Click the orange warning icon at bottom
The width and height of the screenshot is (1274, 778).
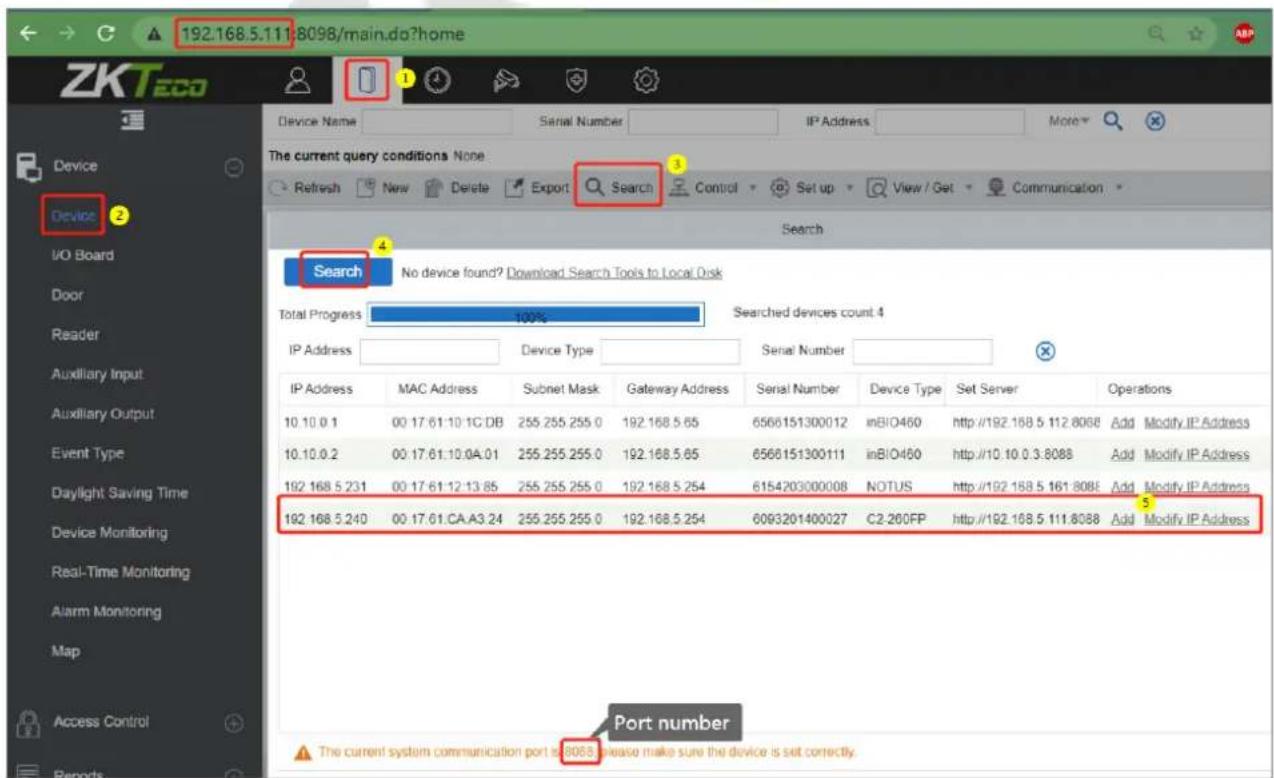click(301, 752)
